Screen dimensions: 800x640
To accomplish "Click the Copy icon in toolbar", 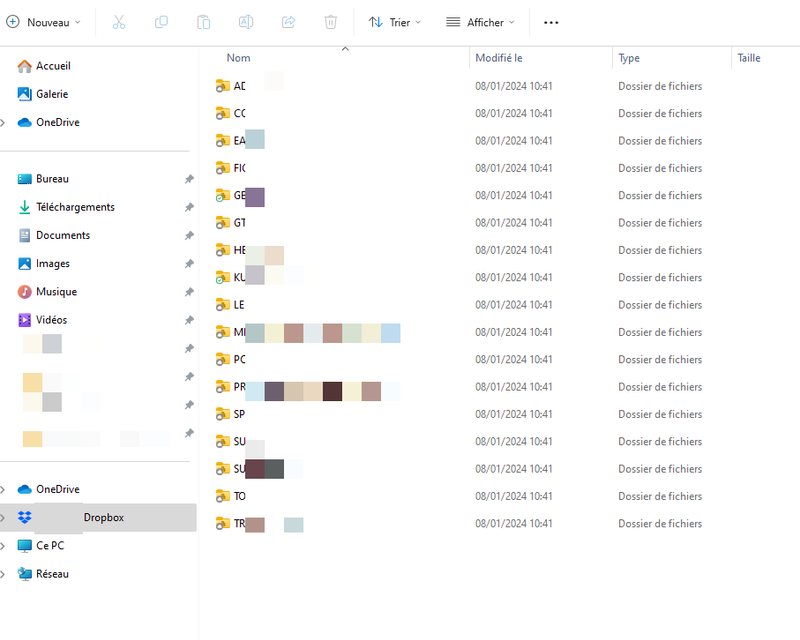I will (161, 22).
